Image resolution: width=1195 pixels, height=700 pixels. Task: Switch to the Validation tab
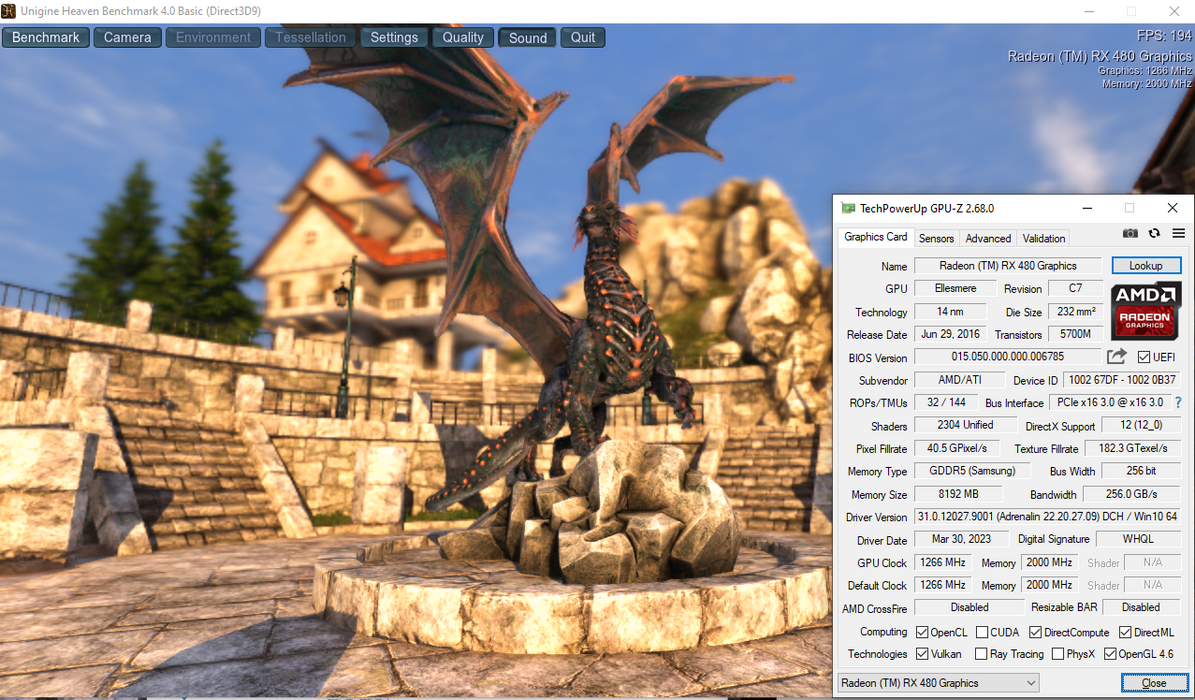[1043, 239]
